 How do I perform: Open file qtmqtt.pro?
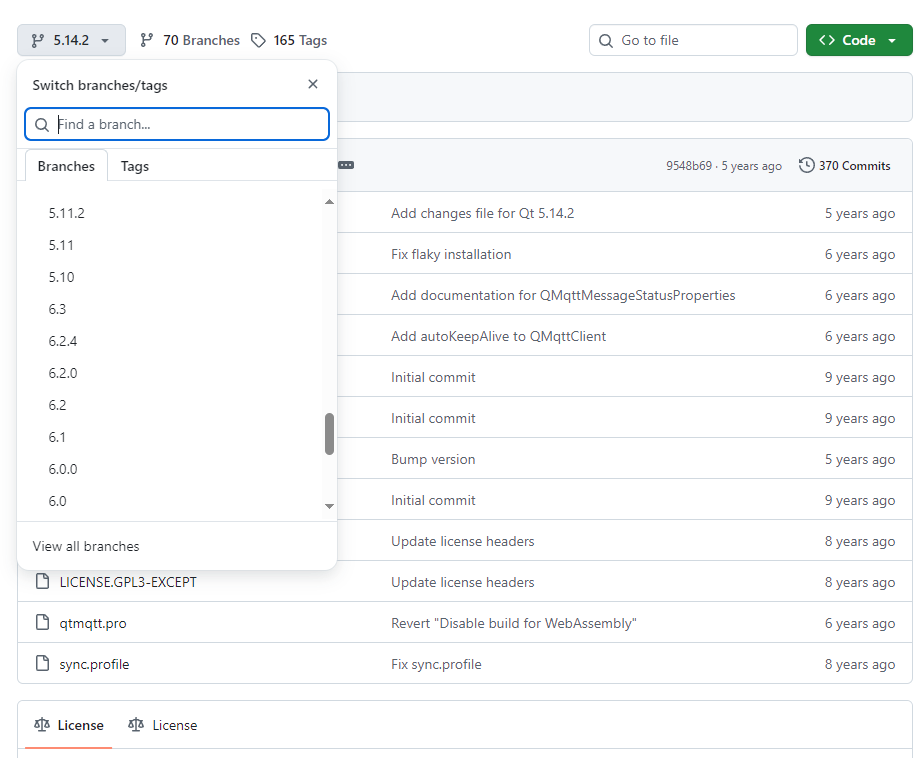(93, 623)
